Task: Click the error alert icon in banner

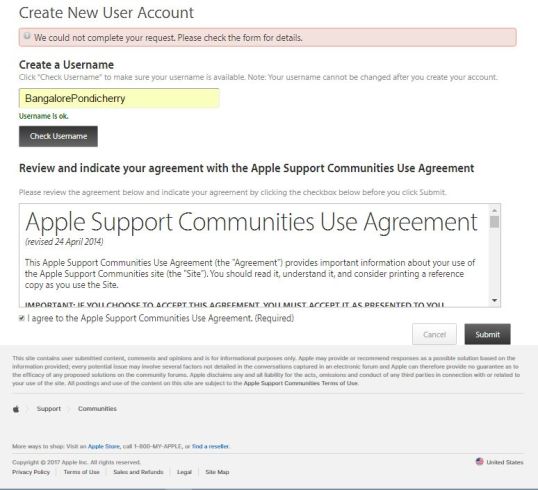Action: pyautogui.click(x=27, y=36)
